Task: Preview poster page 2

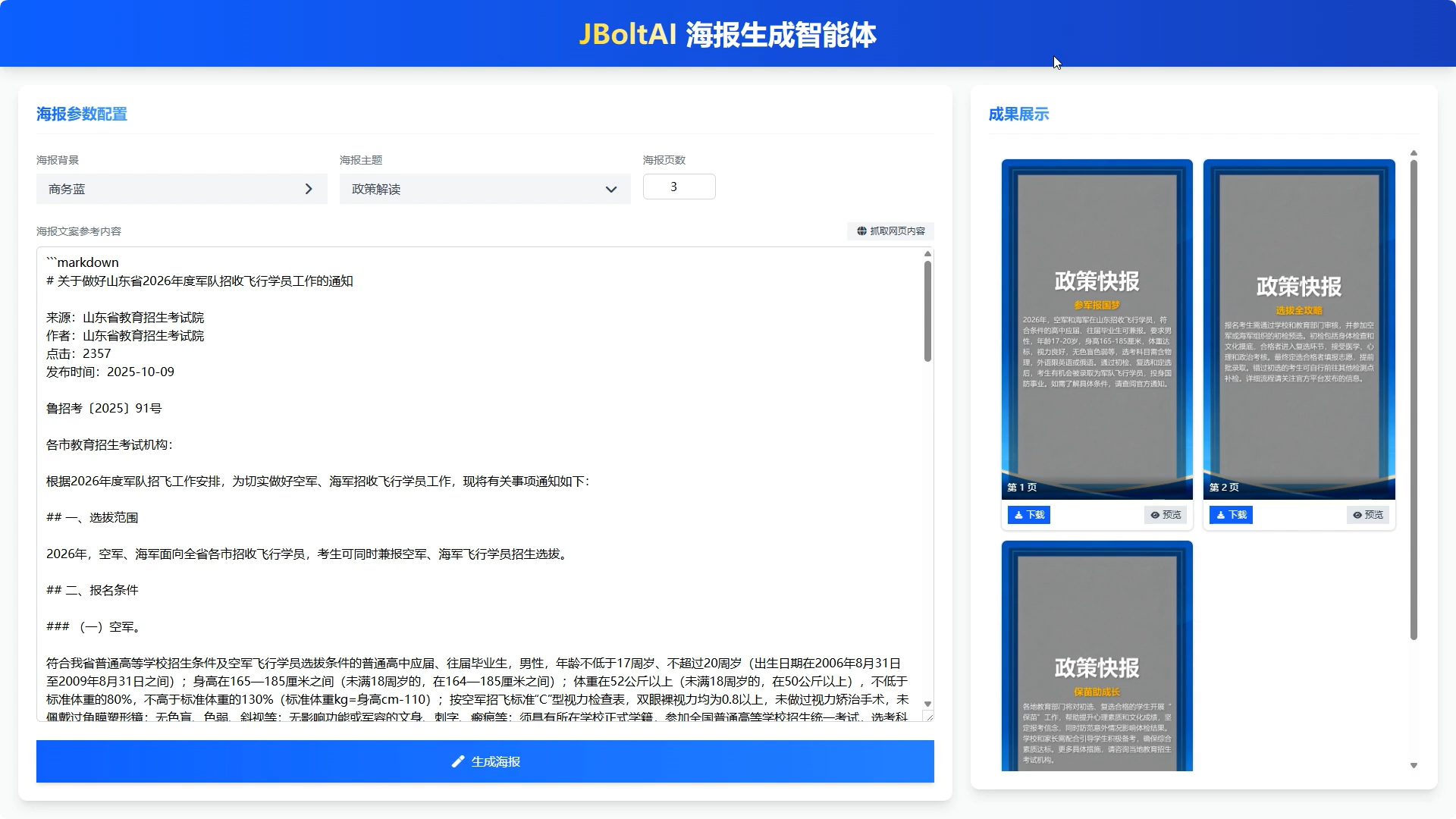Action: tap(1368, 515)
